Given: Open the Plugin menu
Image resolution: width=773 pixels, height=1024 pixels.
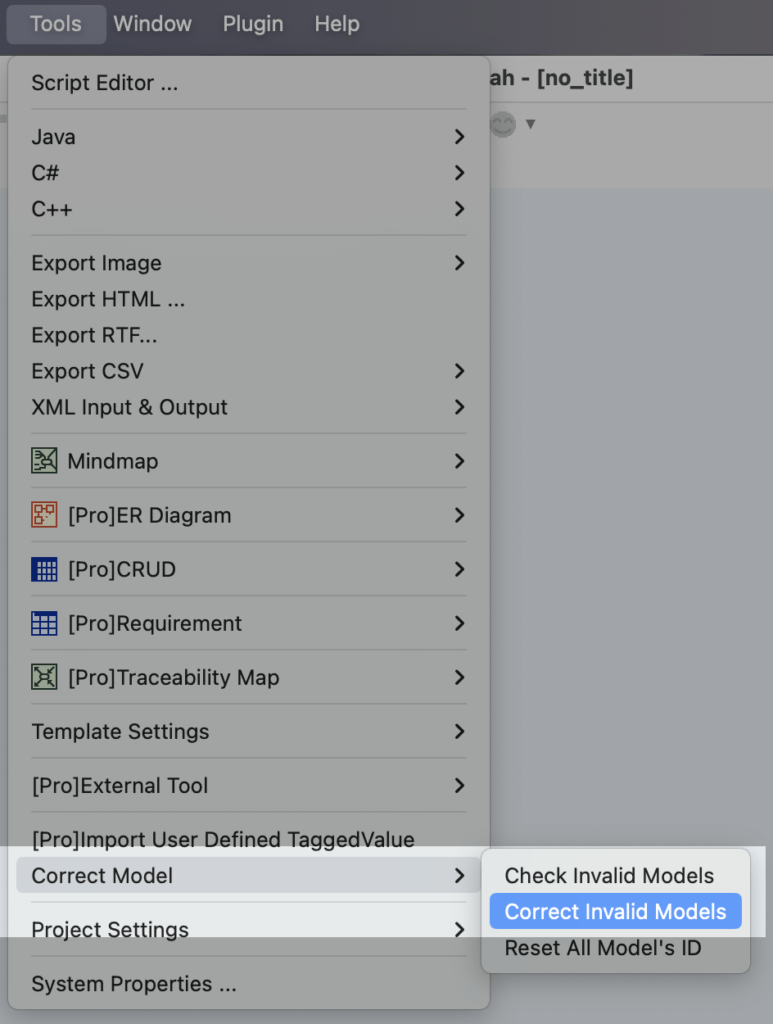Looking at the screenshot, I should coord(252,24).
